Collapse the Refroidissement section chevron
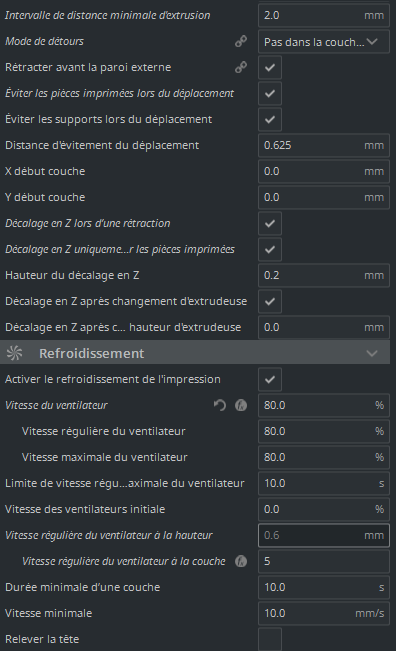 (372, 353)
